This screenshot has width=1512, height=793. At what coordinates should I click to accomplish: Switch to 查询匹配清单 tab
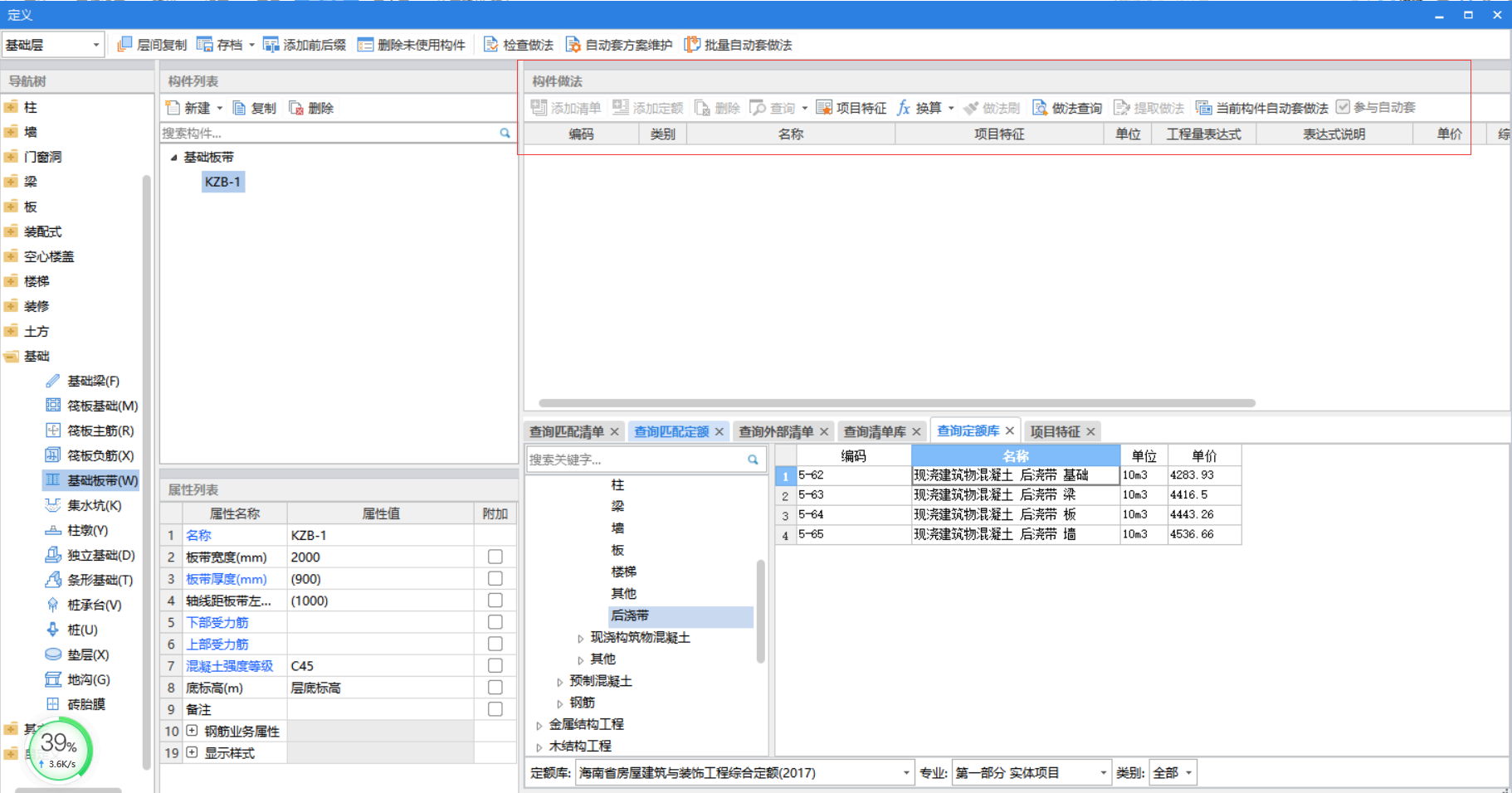tap(567, 431)
